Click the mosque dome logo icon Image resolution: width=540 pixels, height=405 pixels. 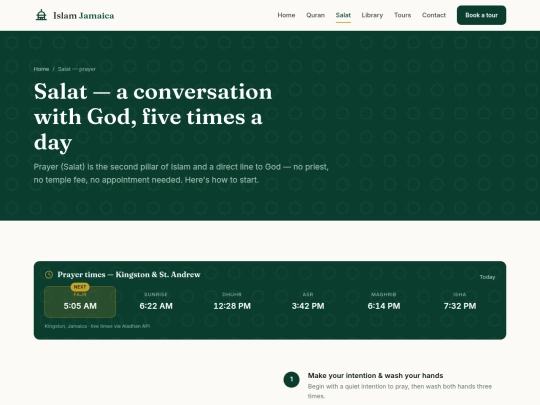[x=41, y=15]
